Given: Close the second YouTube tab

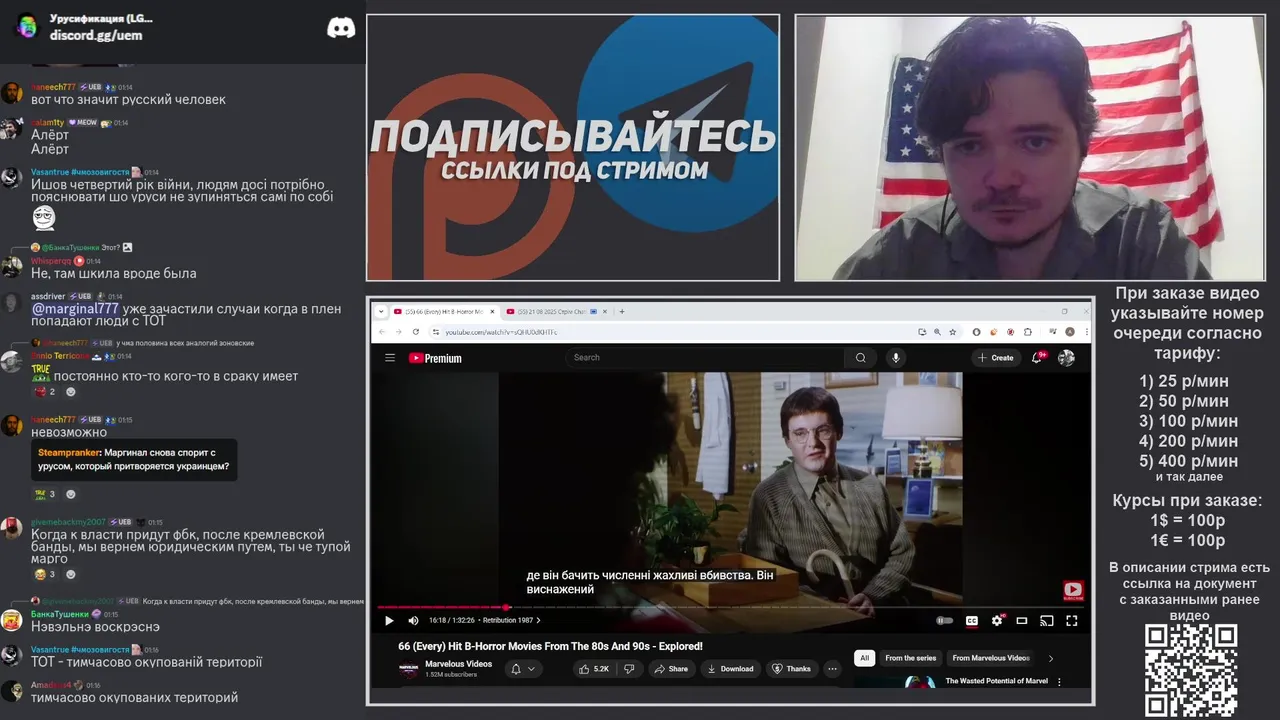Looking at the screenshot, I should coord(604,311).
